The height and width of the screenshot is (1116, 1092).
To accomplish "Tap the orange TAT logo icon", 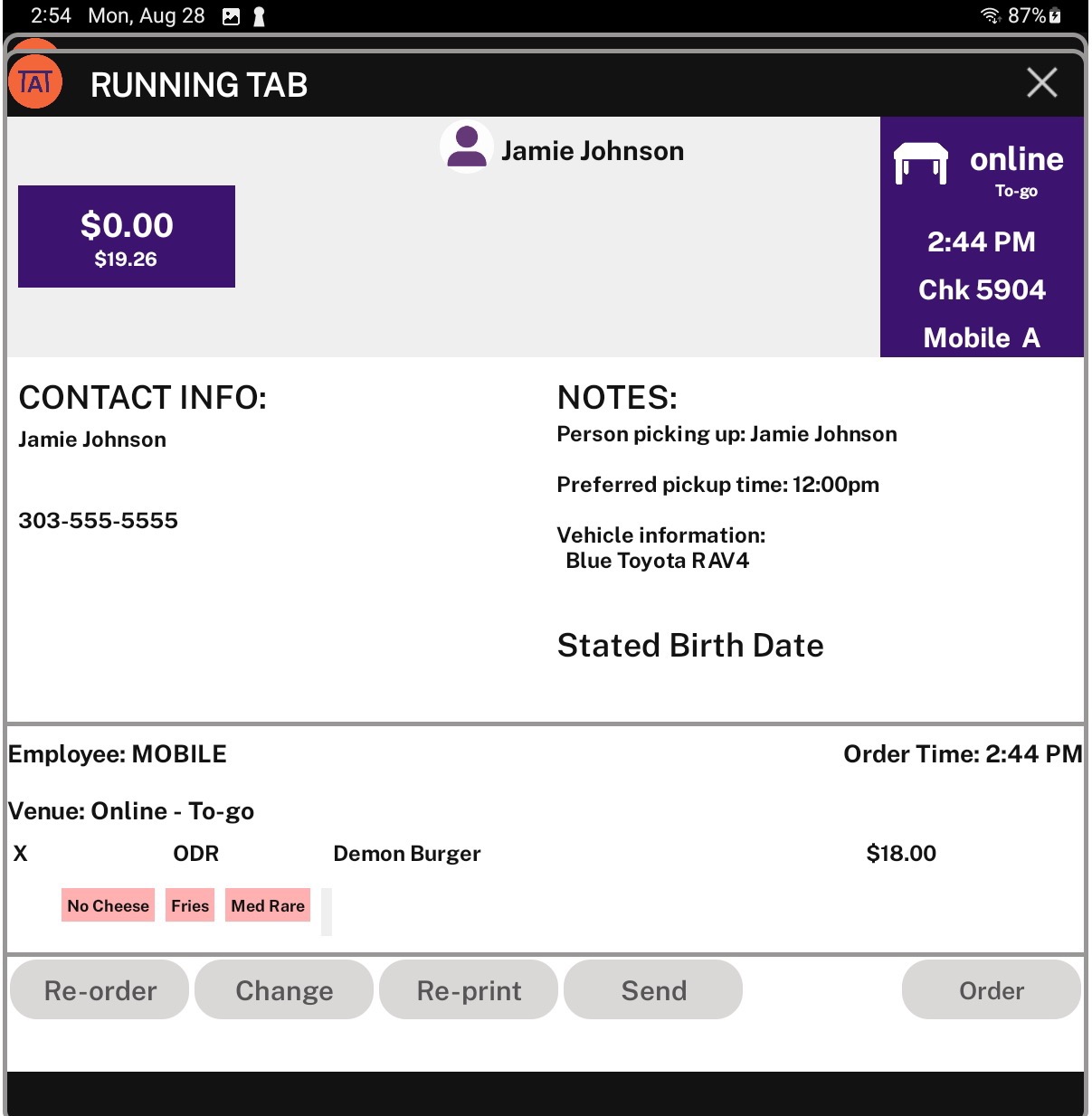I will tap(35, 82).
